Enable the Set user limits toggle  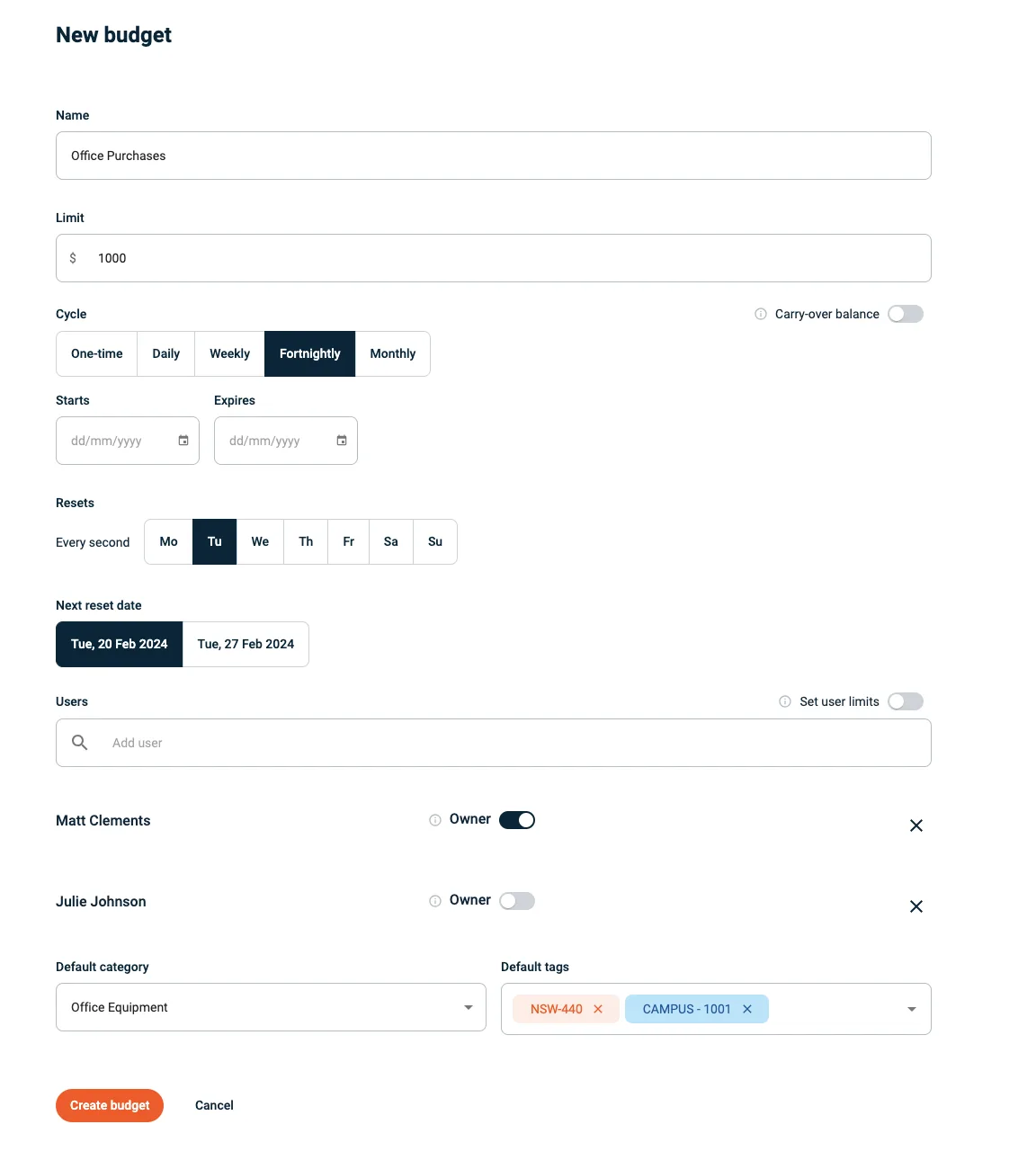coord(906,701)
